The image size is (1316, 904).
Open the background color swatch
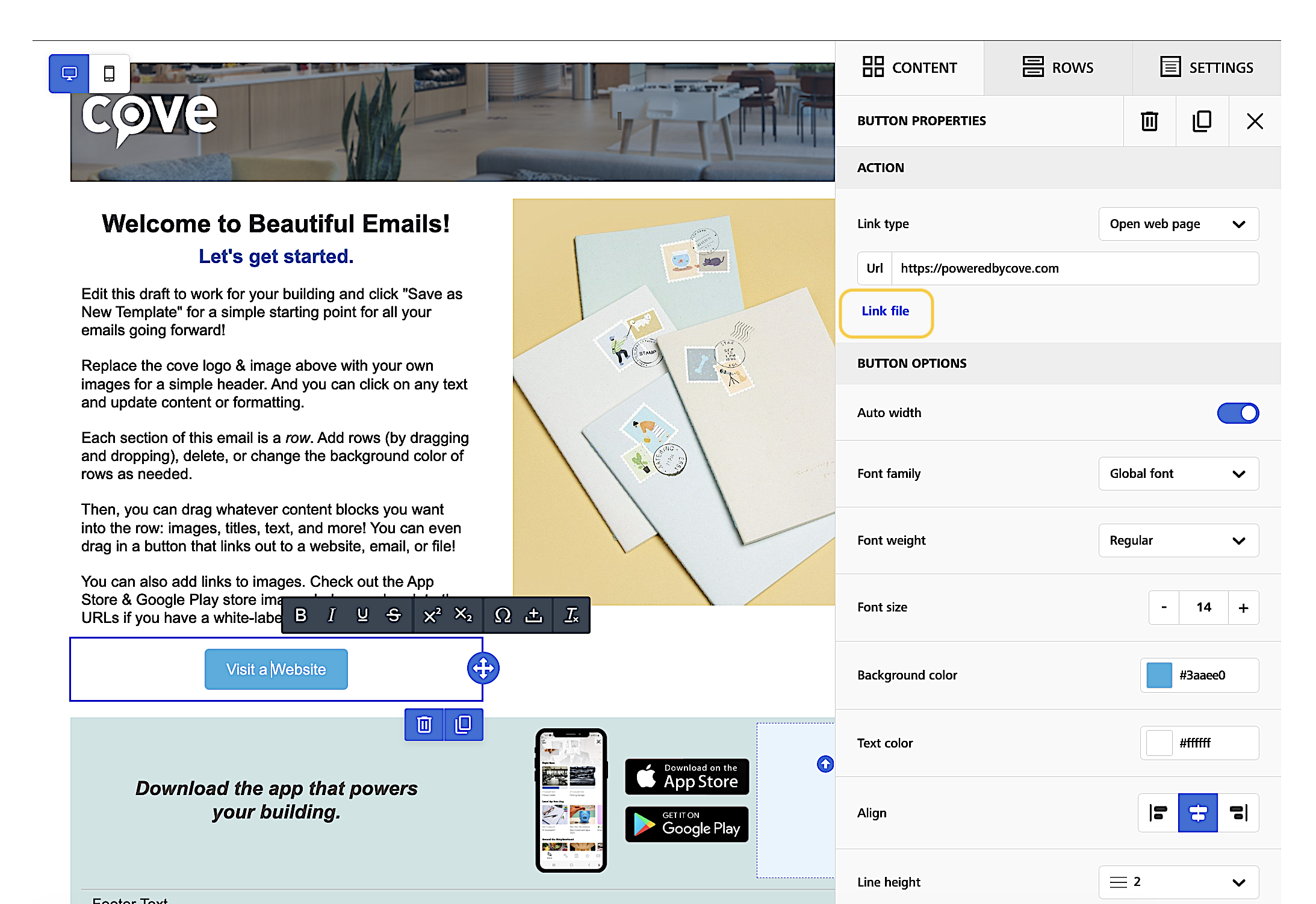click(1159, 675)
